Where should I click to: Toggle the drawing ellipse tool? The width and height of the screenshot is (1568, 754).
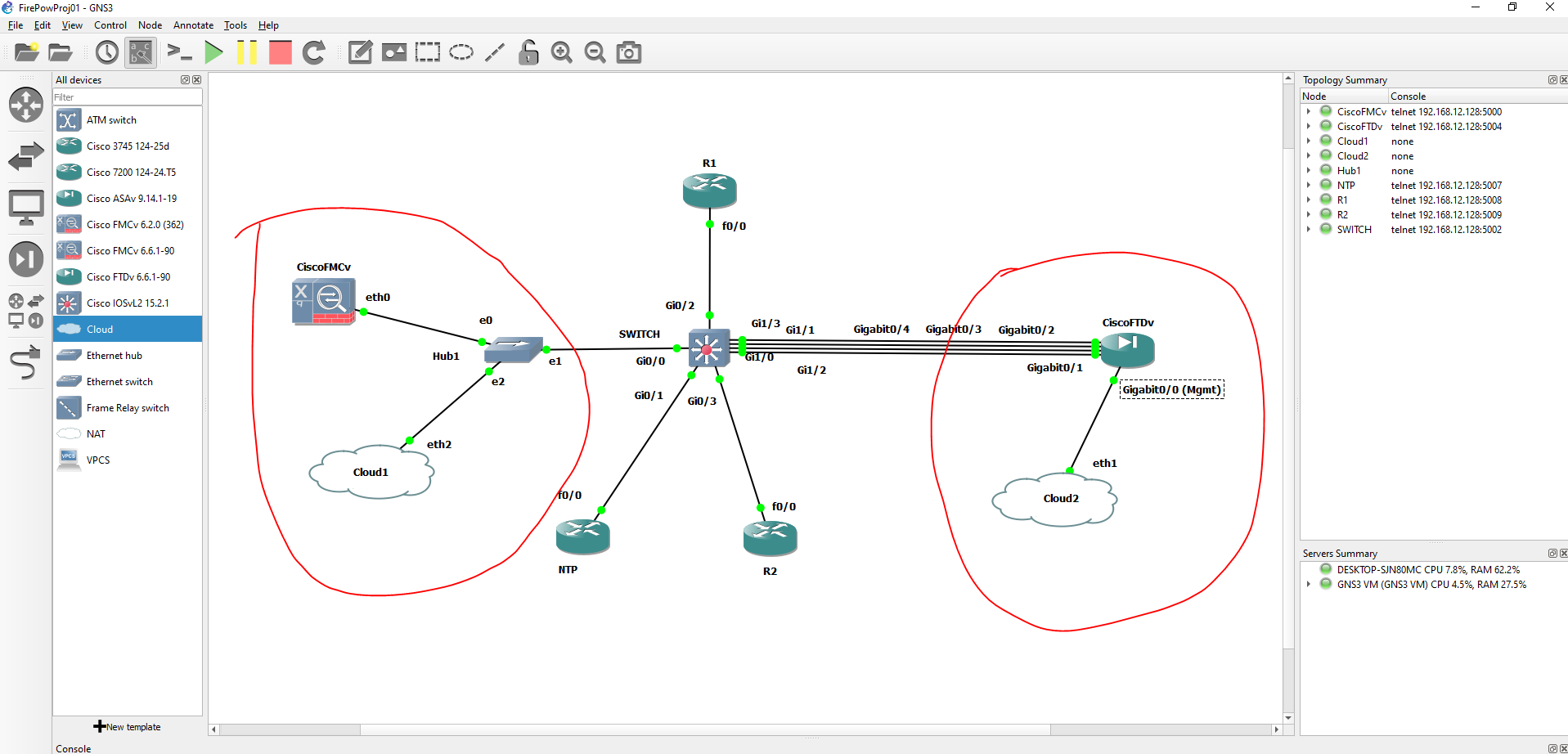tap(461, 52)
